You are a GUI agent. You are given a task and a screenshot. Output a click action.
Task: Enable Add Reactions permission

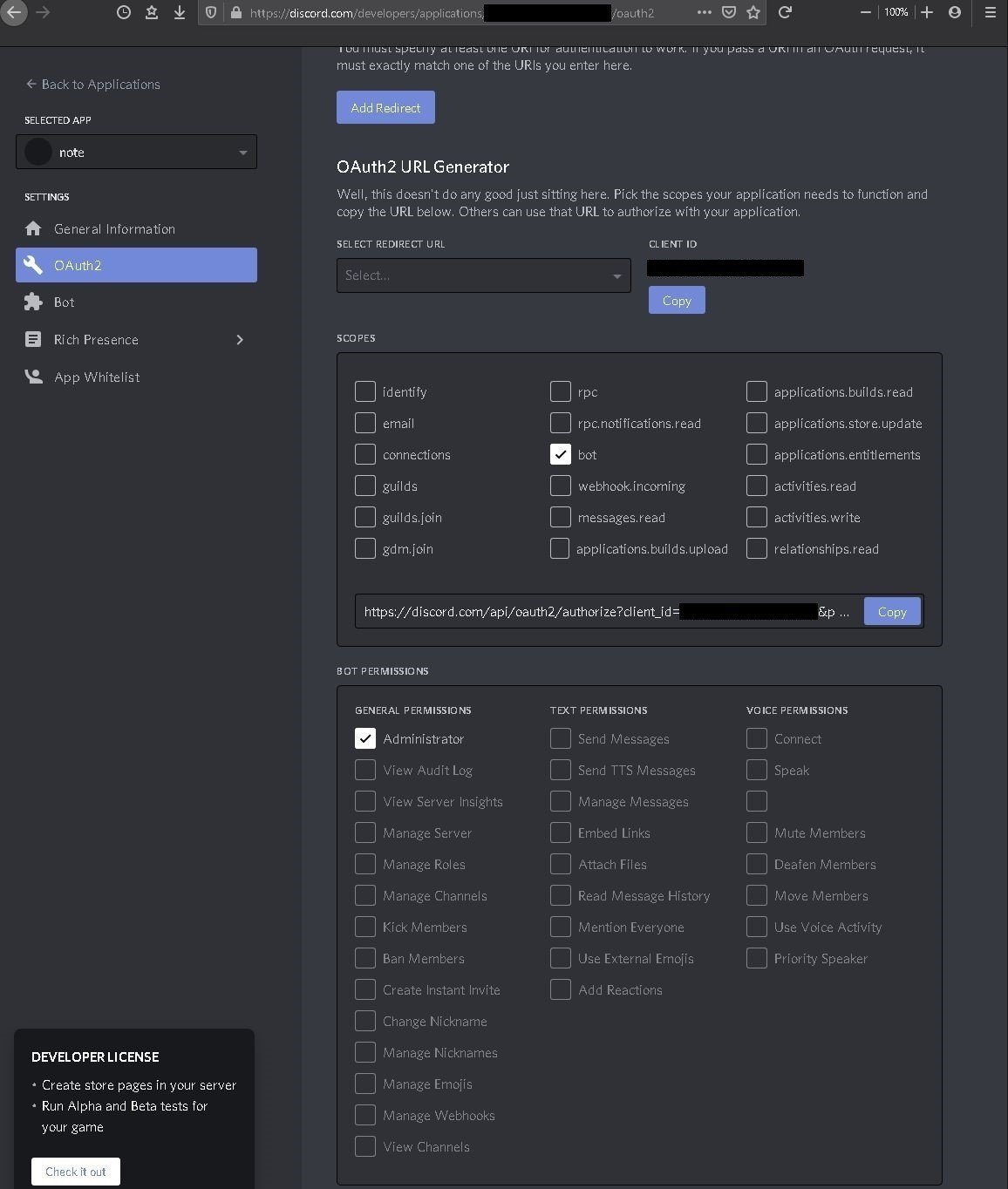click(x=561, y=989)
